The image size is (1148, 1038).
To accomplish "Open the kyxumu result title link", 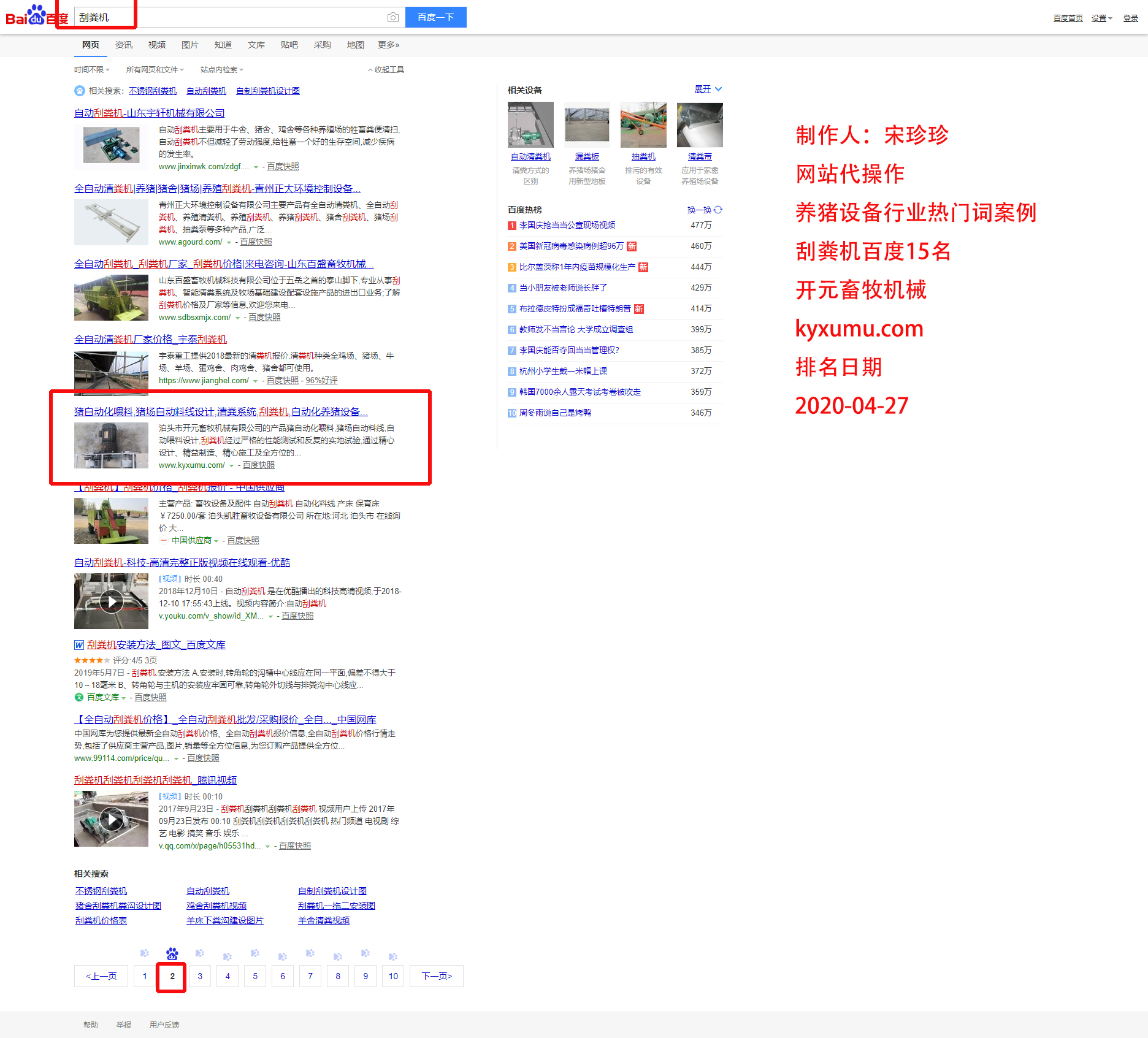I will coord(221,411).
